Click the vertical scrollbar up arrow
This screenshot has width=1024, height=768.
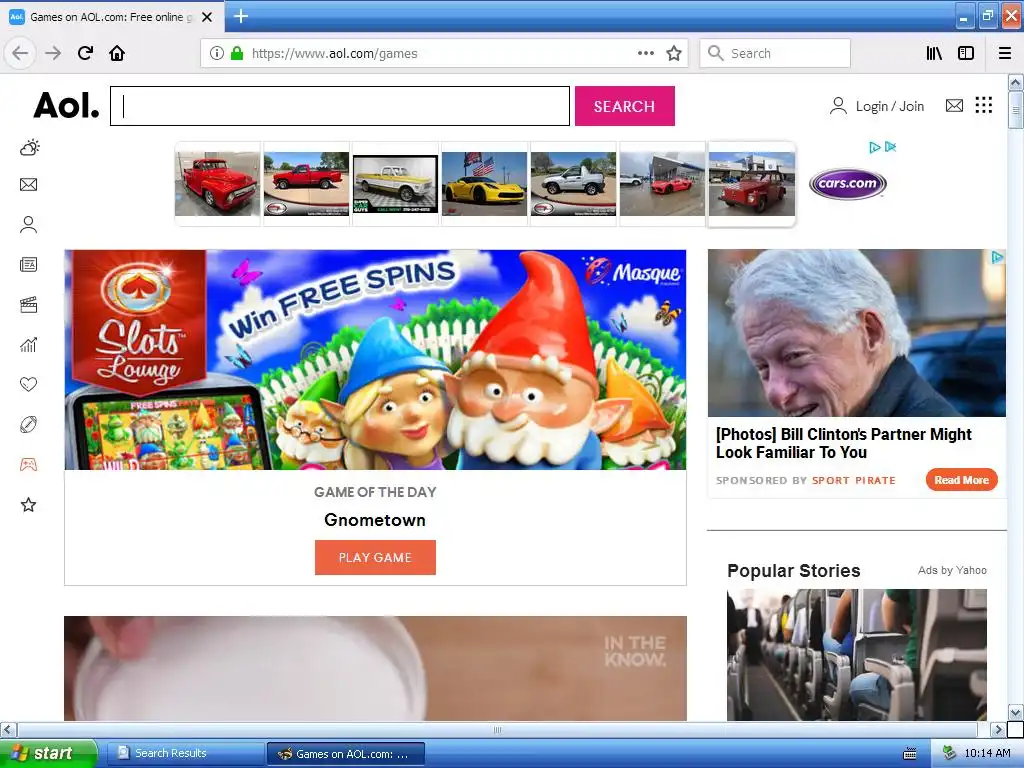1015,82
